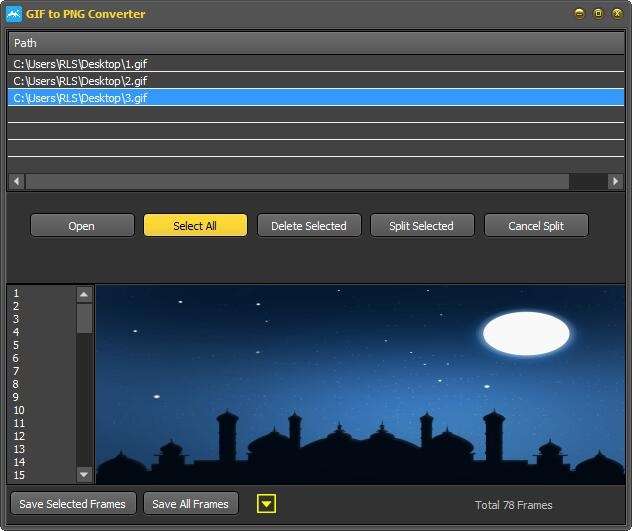Click Save Selected Frames button
632x531 pixels.
coord(73,503)
